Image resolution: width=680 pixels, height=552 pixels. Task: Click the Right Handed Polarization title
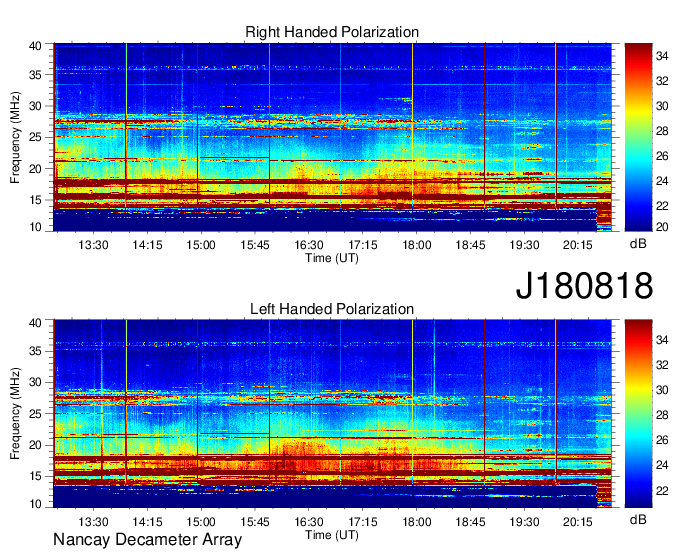click(332, 32)
